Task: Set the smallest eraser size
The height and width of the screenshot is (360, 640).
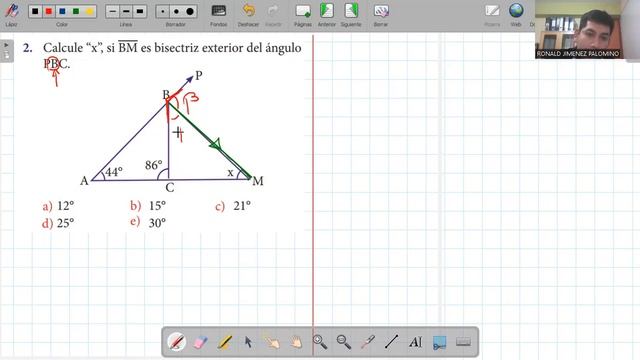Action: 163,11
